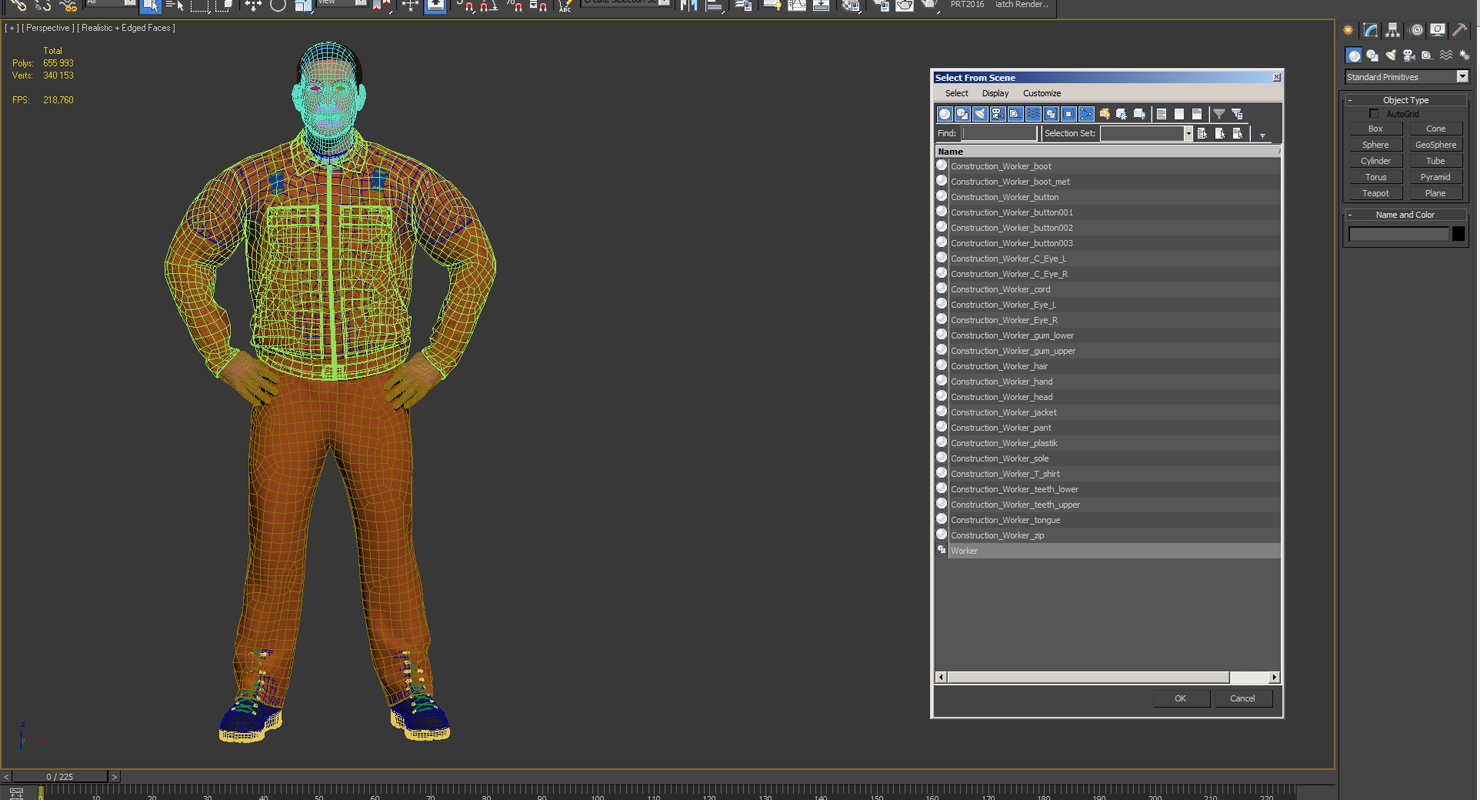
Task: Click the blank page icon in dialog toolbar
Action: [1179, 114]
